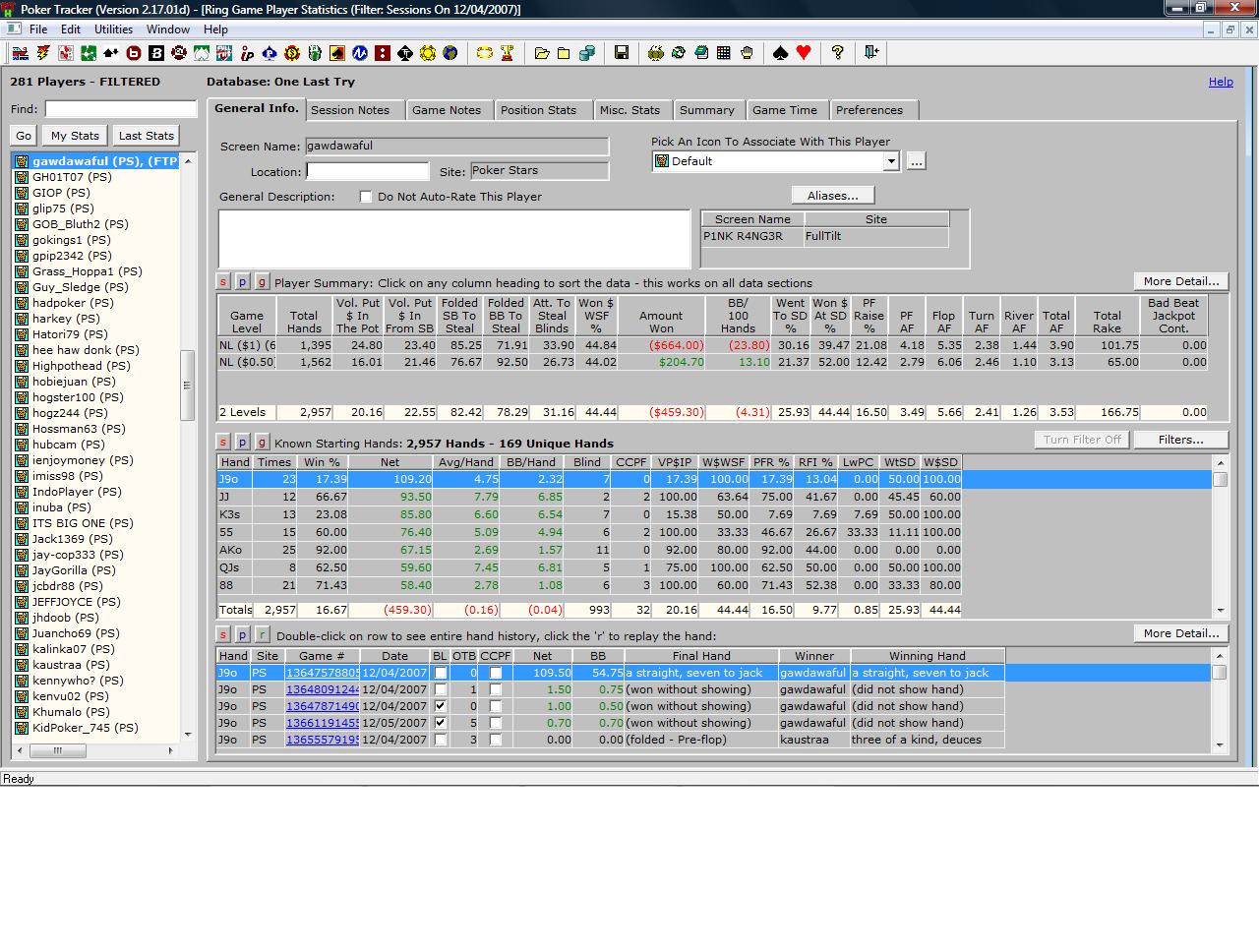Click the floppy disk save icon
This screenshot has height=952, width=1259.
pyautogui.click(x=621, y=53)
